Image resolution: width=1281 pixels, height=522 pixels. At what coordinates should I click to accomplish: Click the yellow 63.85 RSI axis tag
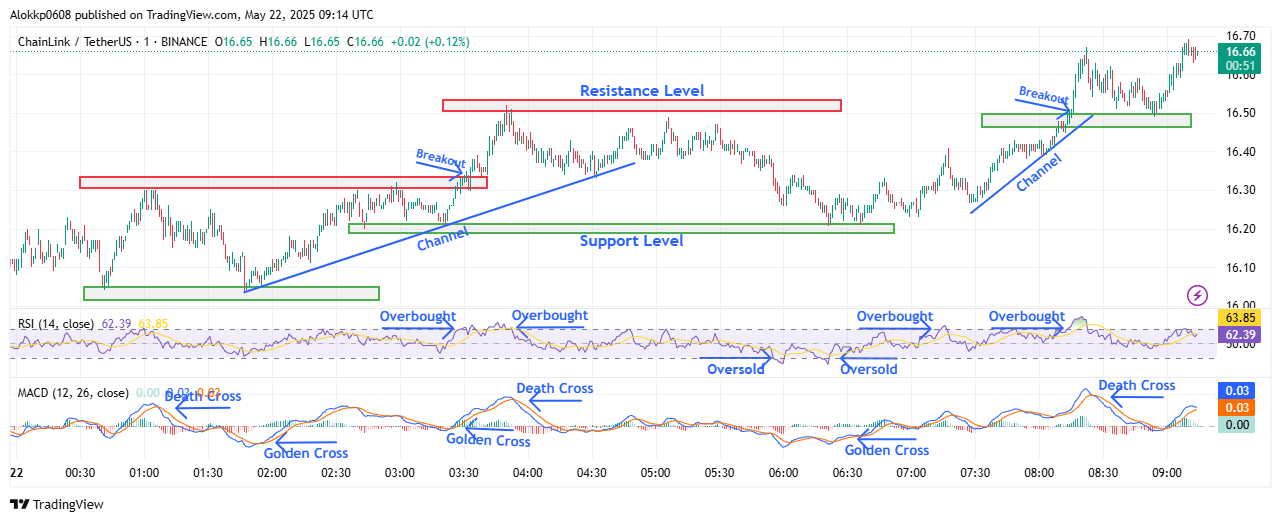coord(1241,318)
